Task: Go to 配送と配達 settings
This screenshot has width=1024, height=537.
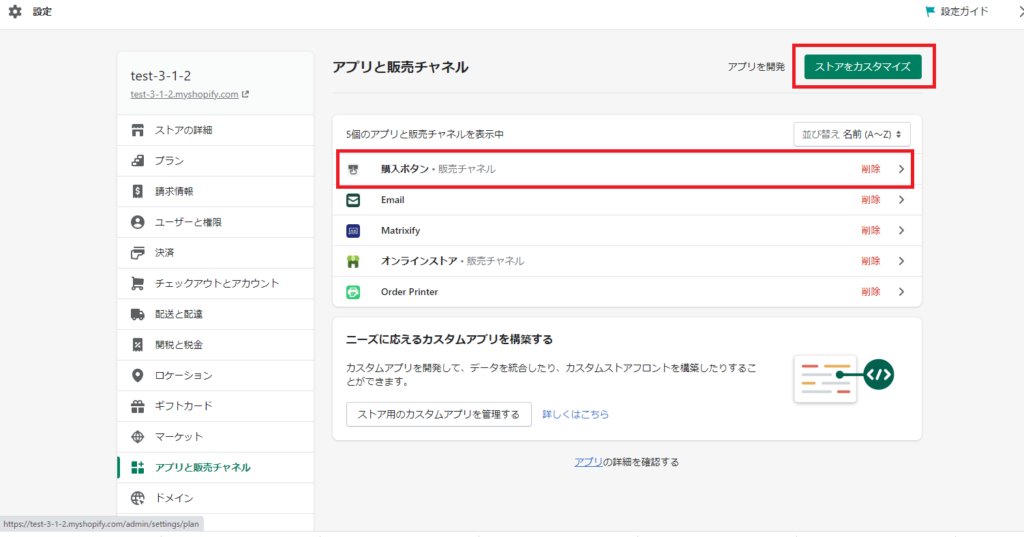Action: click(178, 314)
